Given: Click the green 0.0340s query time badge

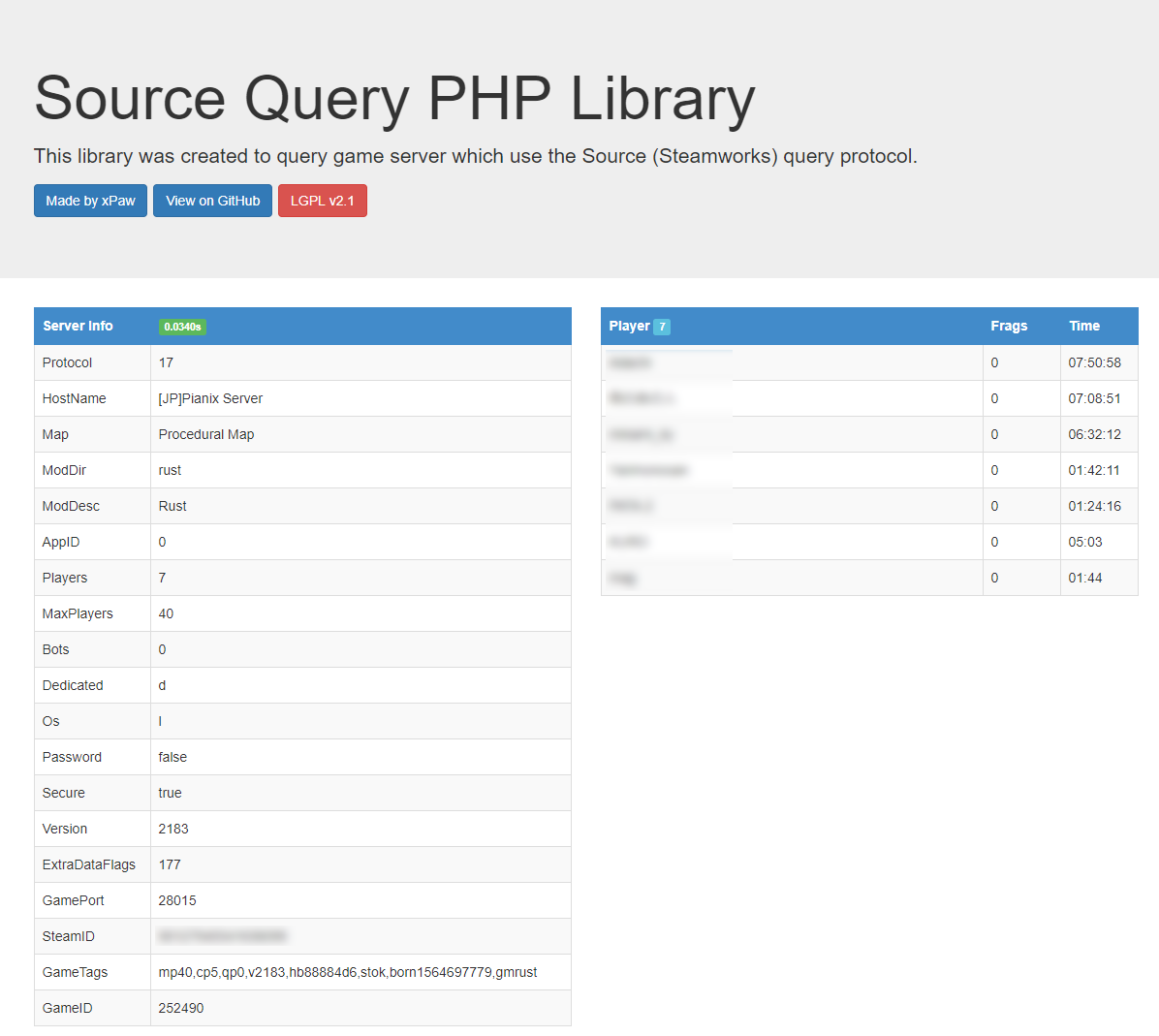Looking at the screenshot, I should pos(182,327).
